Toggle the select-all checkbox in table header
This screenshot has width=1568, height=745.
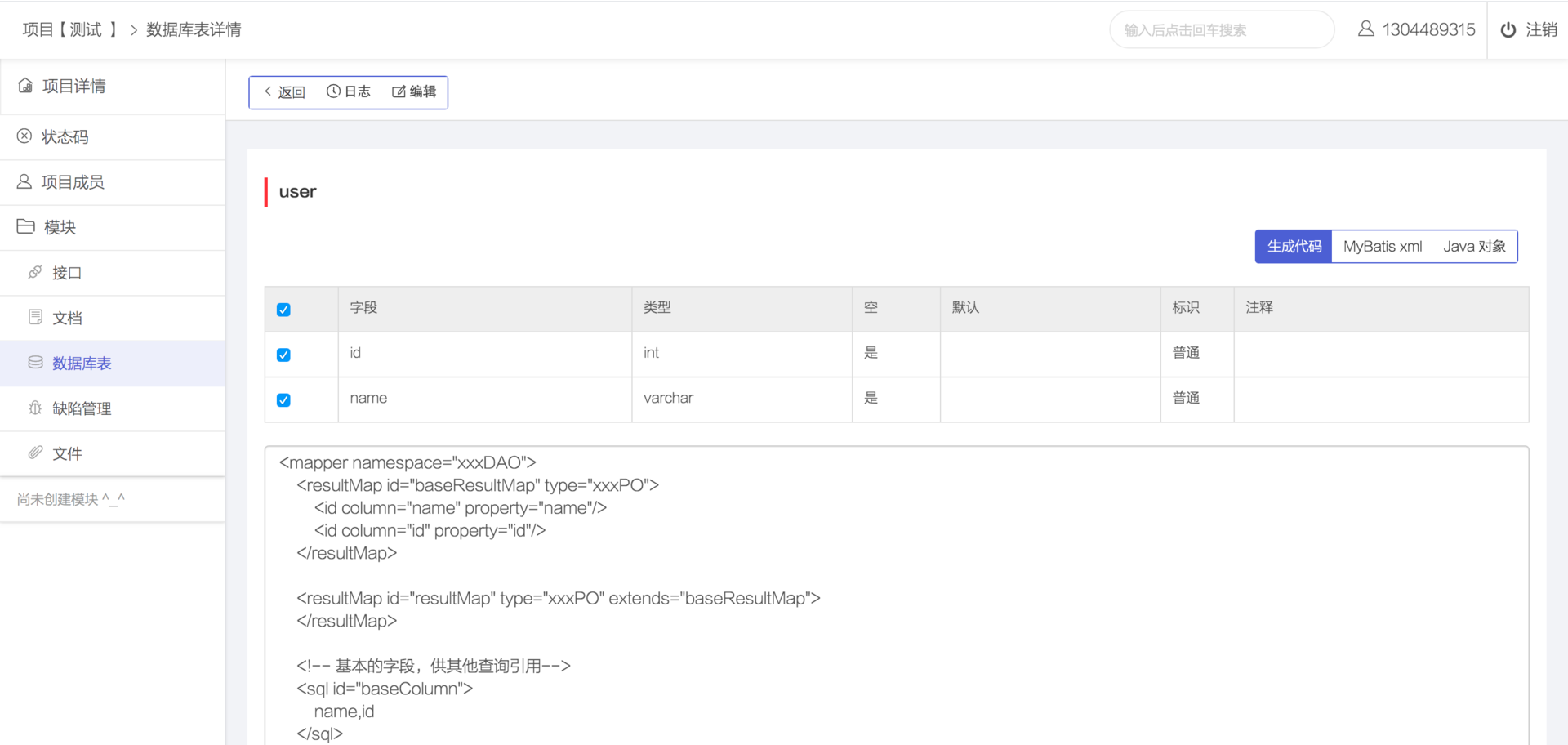coord(283,310)
